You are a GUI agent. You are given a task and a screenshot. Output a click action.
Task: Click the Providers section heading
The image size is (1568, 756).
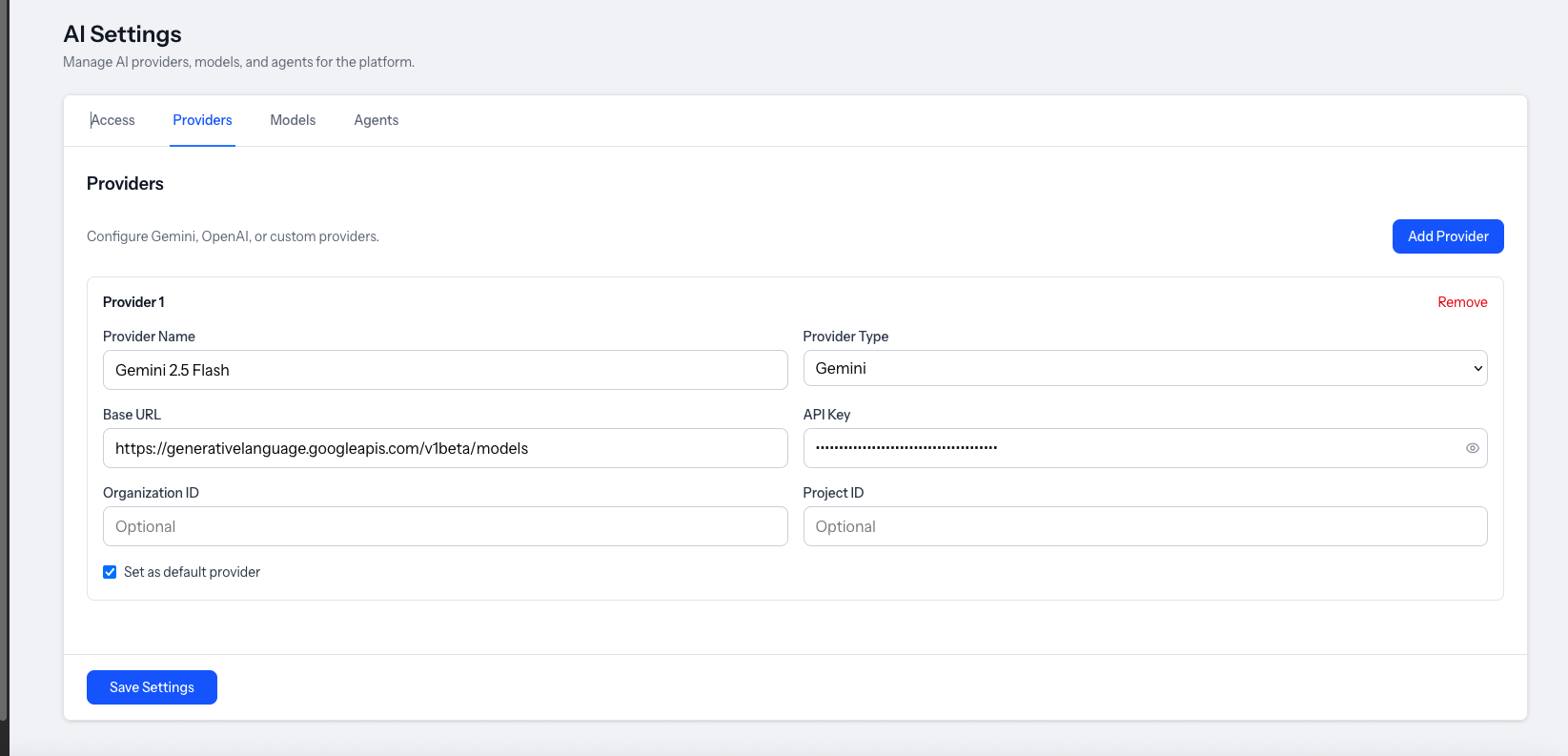[x=125, y=183]
